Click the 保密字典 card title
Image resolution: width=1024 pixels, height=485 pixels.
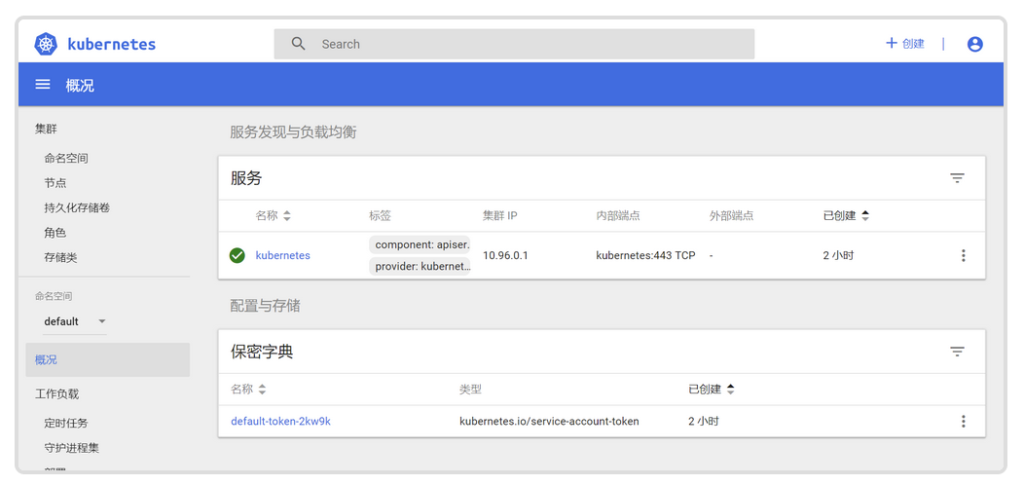click(x=262, y=352)
